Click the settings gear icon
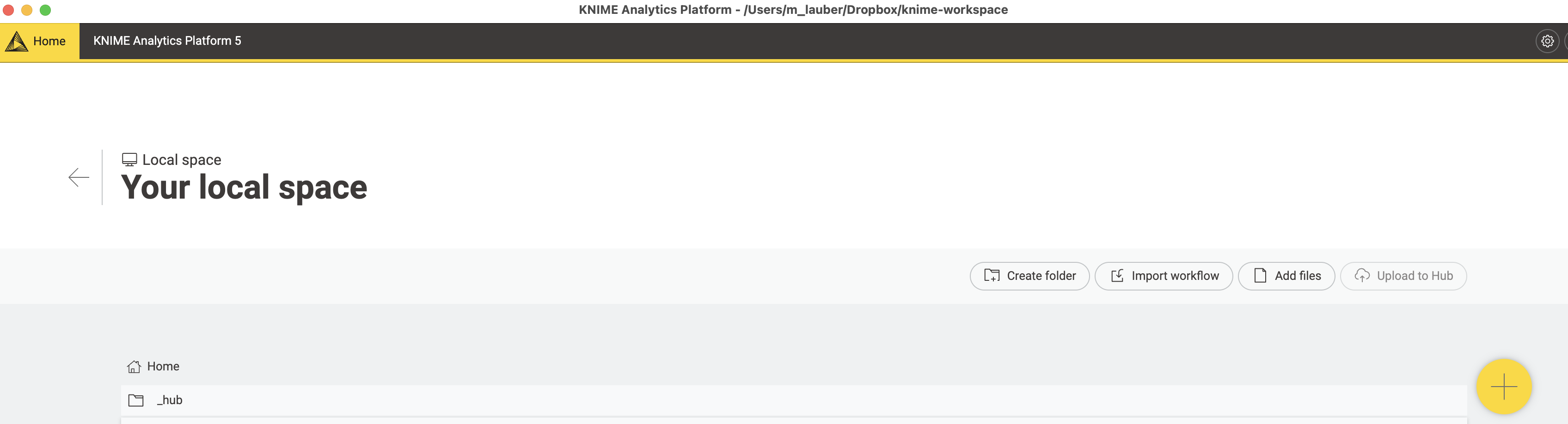Screen dimensions: 1568x424 pos(1547,42)
